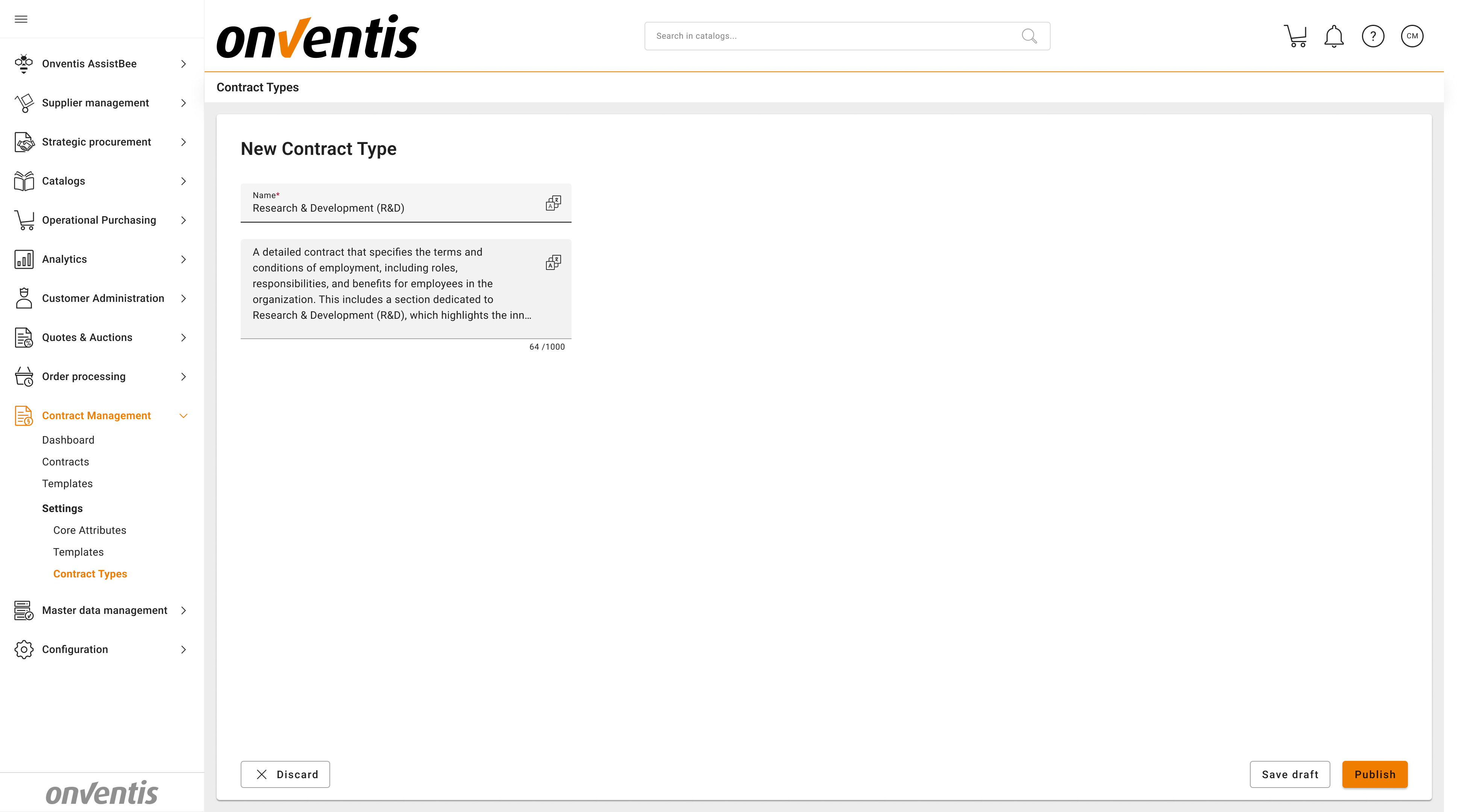Open Core Attributes under Settings
Viewport: 1462px width, 812px height.
(89, 530)
